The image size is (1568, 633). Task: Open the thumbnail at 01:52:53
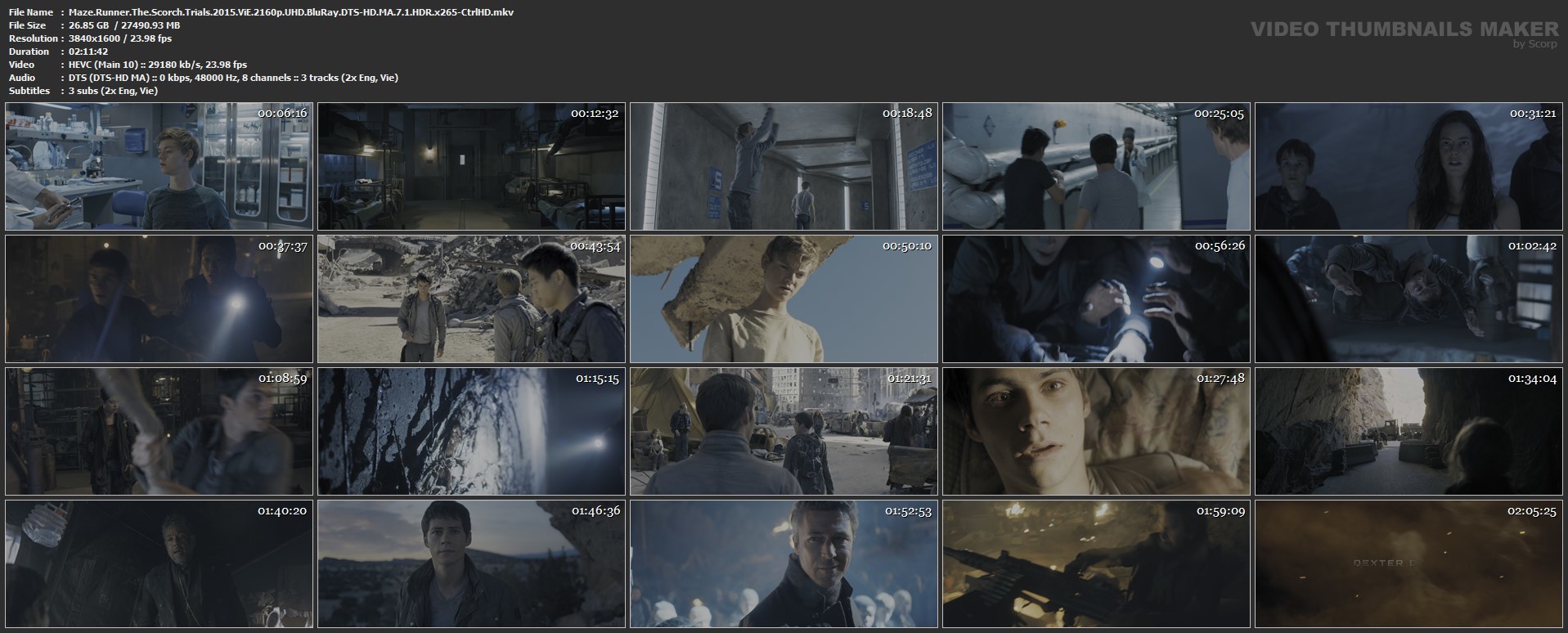pos(784,564)
